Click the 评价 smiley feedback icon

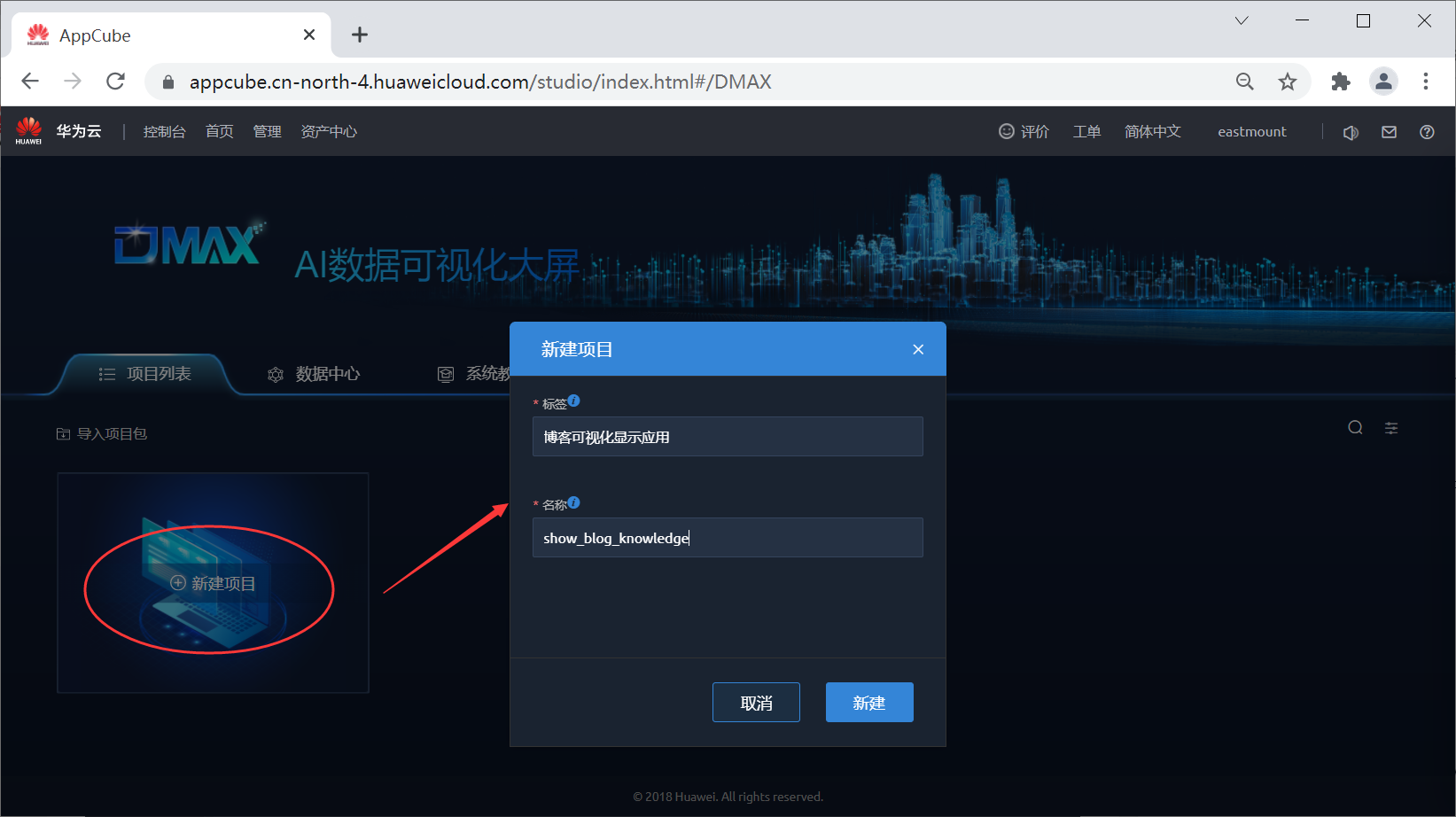click(x=1007, y=131)
